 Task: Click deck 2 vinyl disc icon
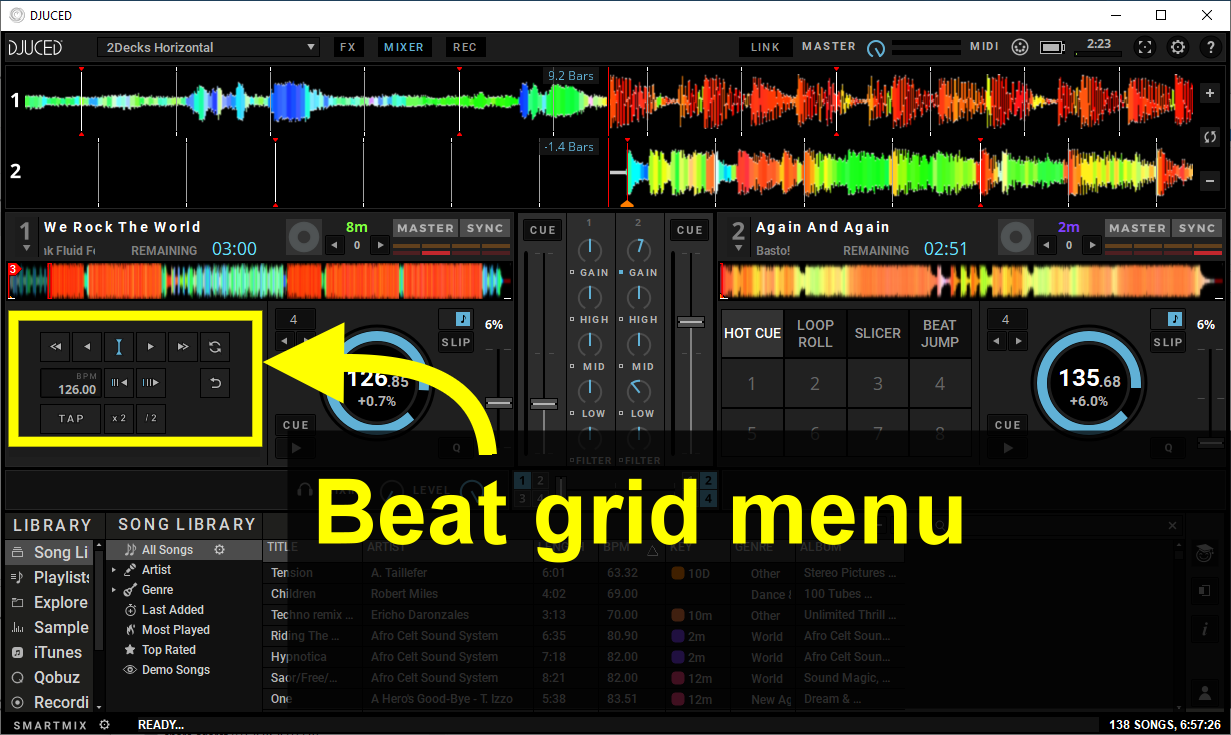tap(1015, 236)
